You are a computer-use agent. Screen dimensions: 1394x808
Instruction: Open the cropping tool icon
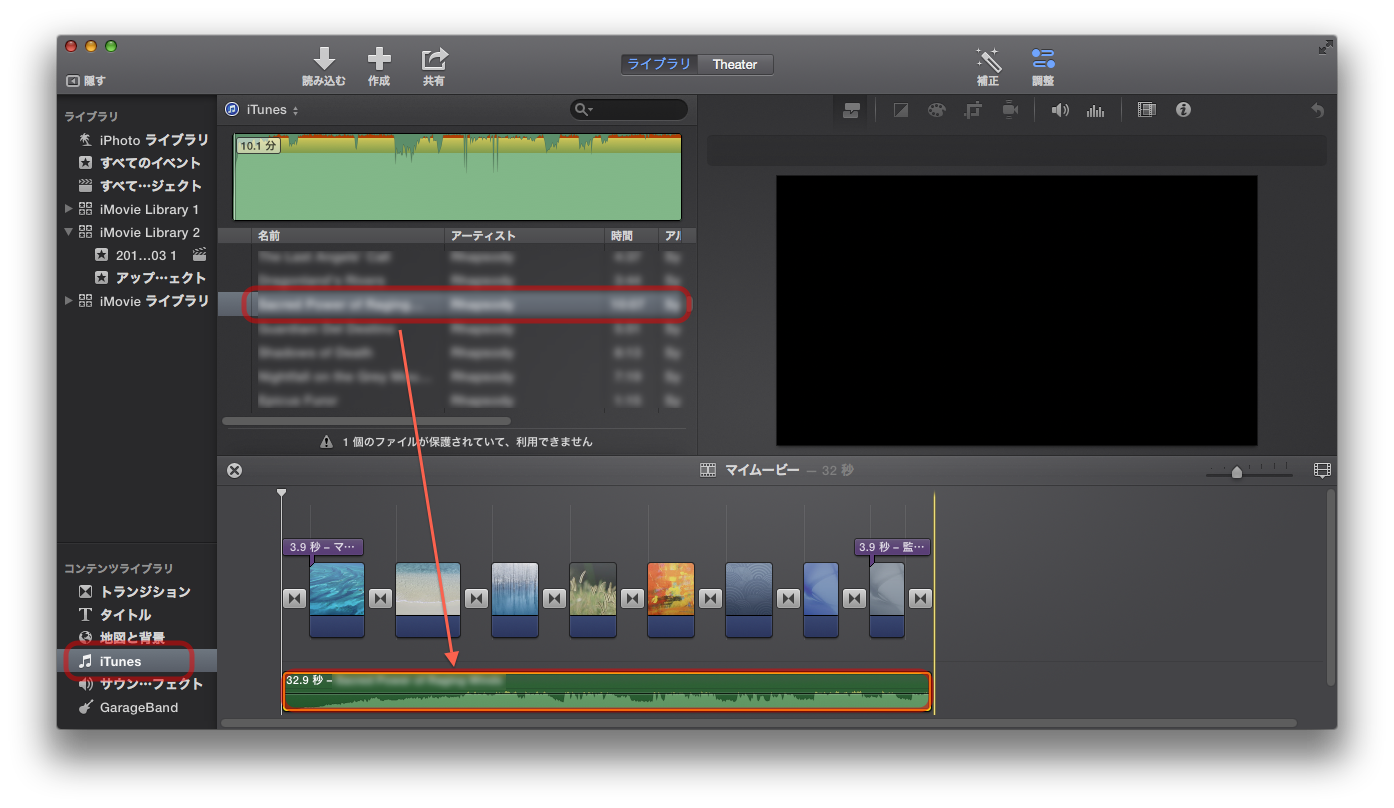(973, 110)
